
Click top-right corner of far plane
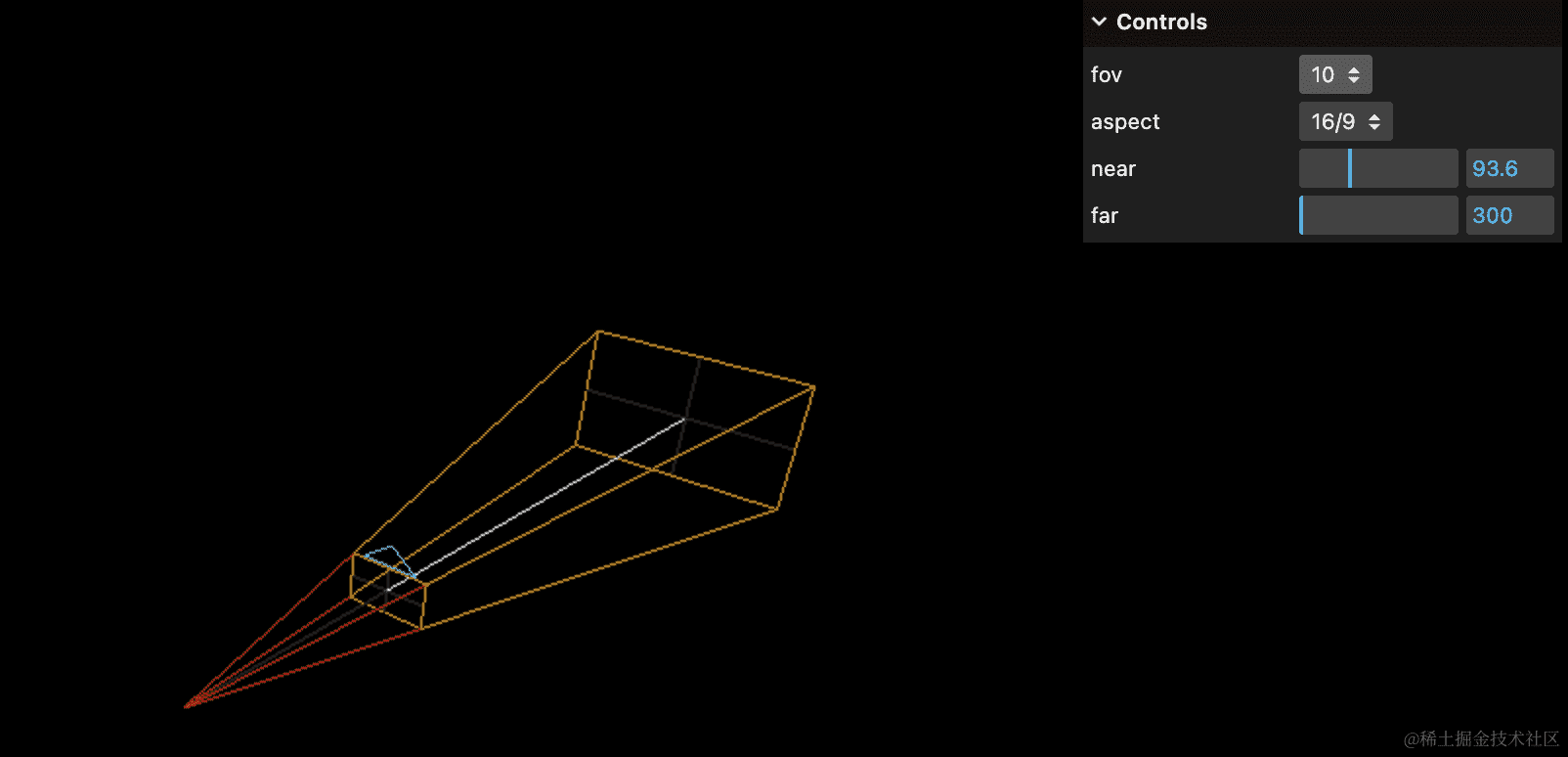[x=813, y=387]
